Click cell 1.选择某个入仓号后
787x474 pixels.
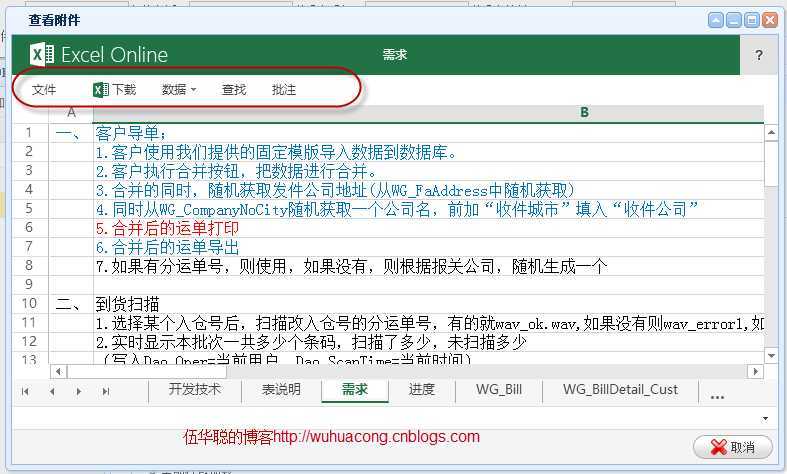(429, 323)
